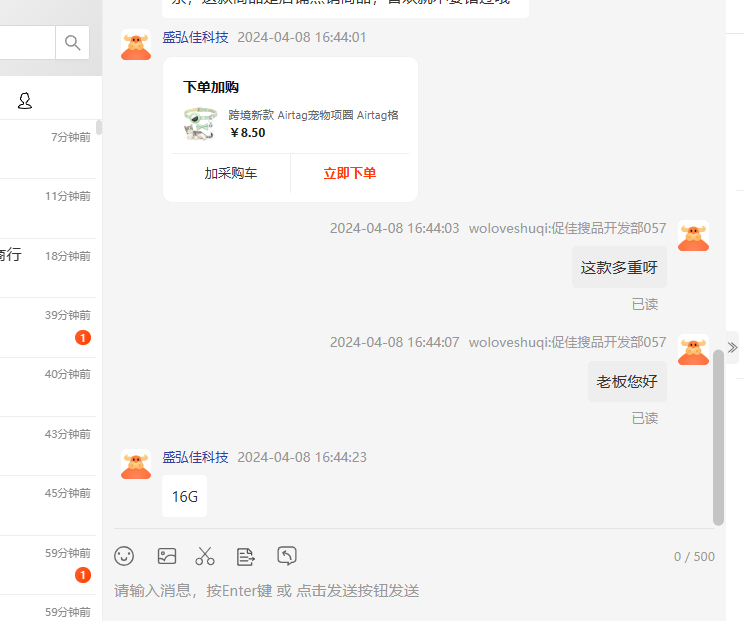Click the chat history icon
The width and height of the screenshot is (744, 621).
(x=287, y=556)
